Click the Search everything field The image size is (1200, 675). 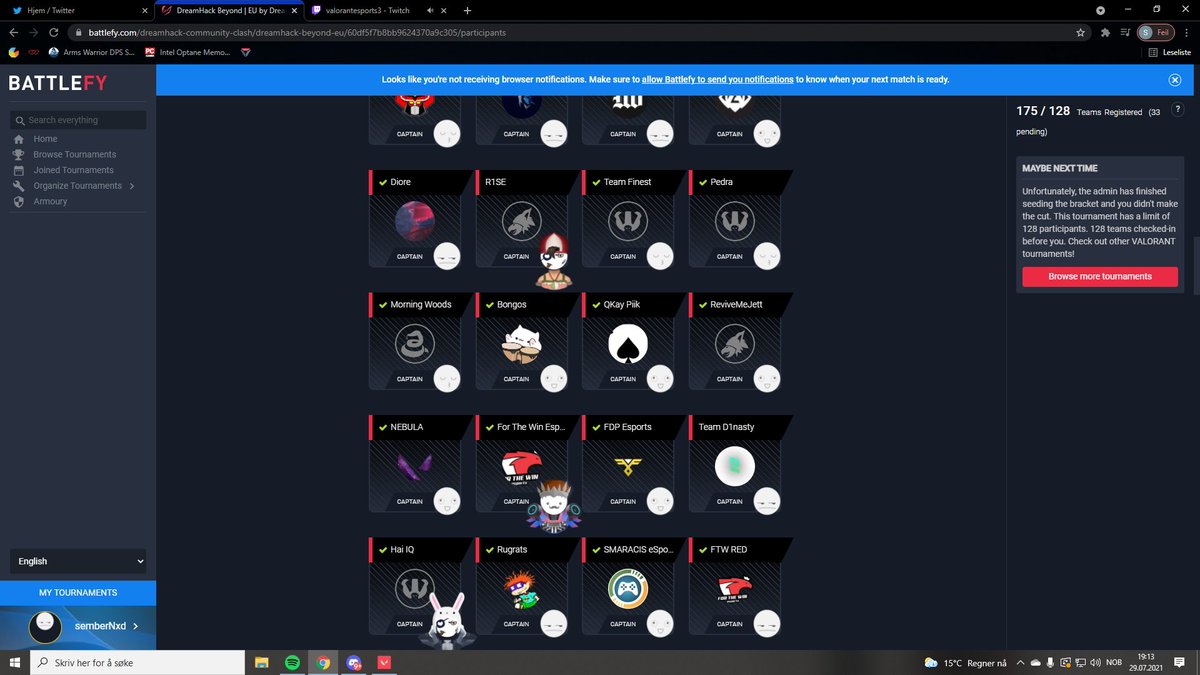click(78, 120)
